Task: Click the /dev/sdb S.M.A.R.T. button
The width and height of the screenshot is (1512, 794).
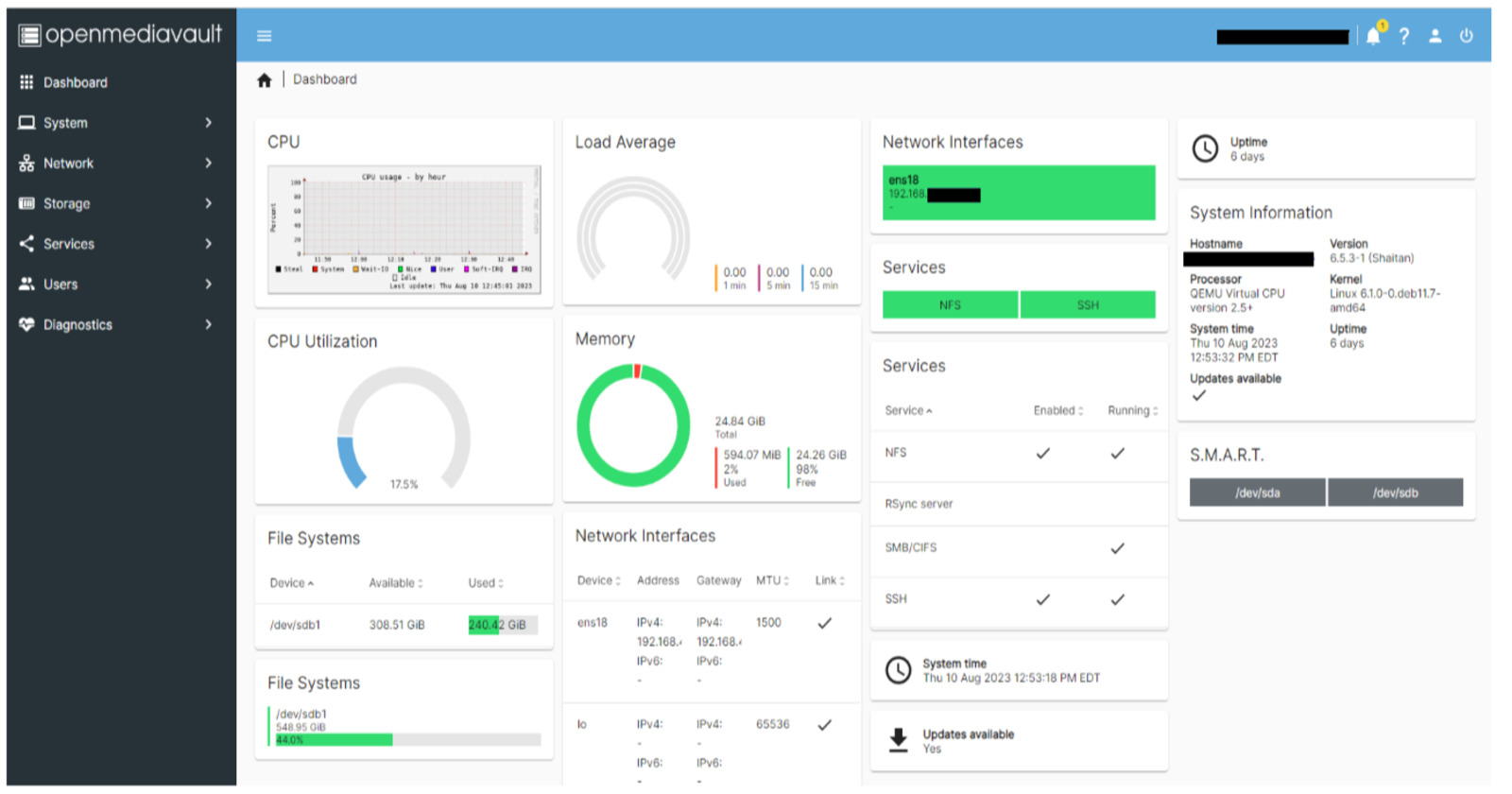Action: pyautogui.click(x=1395, y=492)
